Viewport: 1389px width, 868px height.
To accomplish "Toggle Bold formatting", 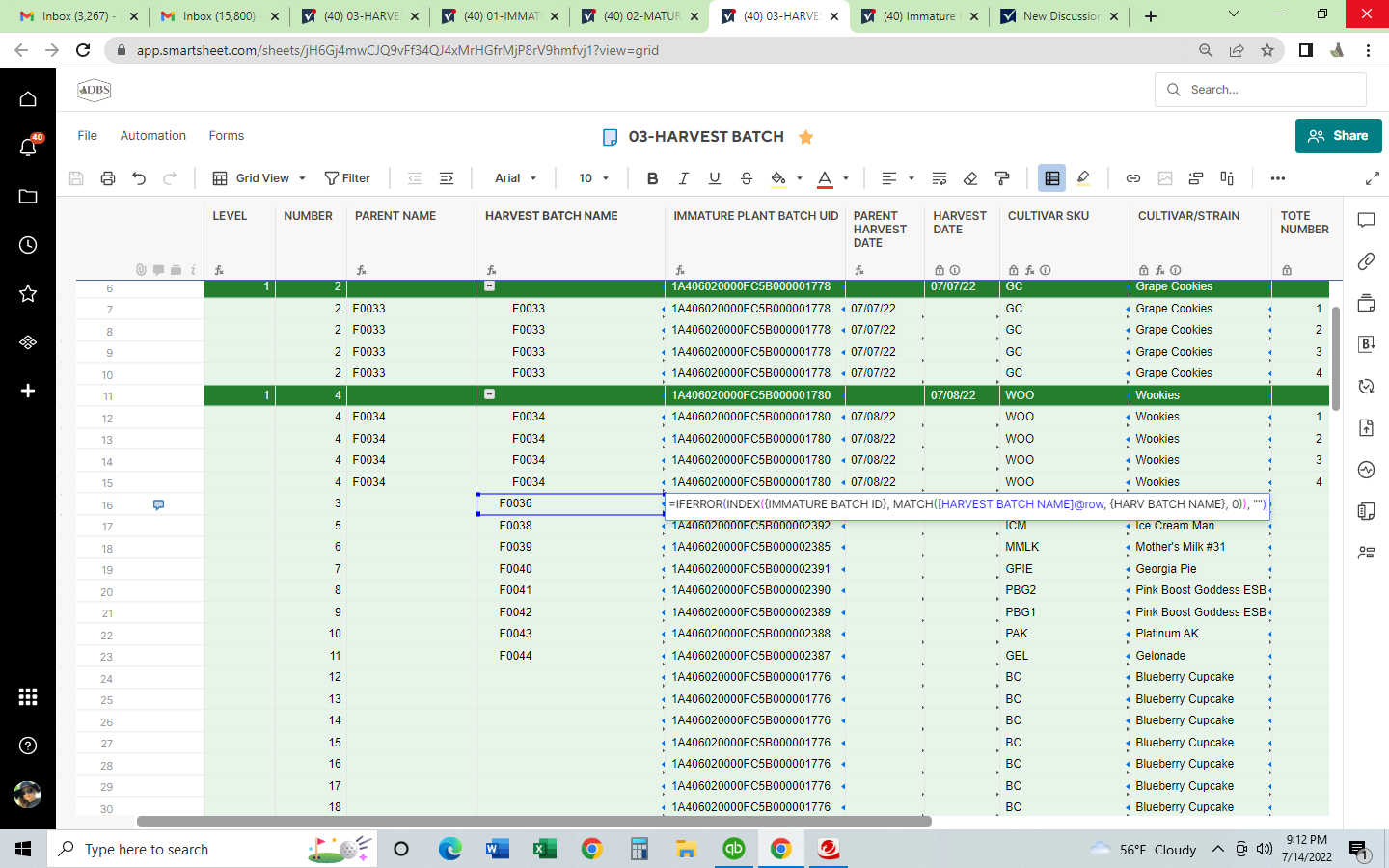I will [x=652, y=178].
